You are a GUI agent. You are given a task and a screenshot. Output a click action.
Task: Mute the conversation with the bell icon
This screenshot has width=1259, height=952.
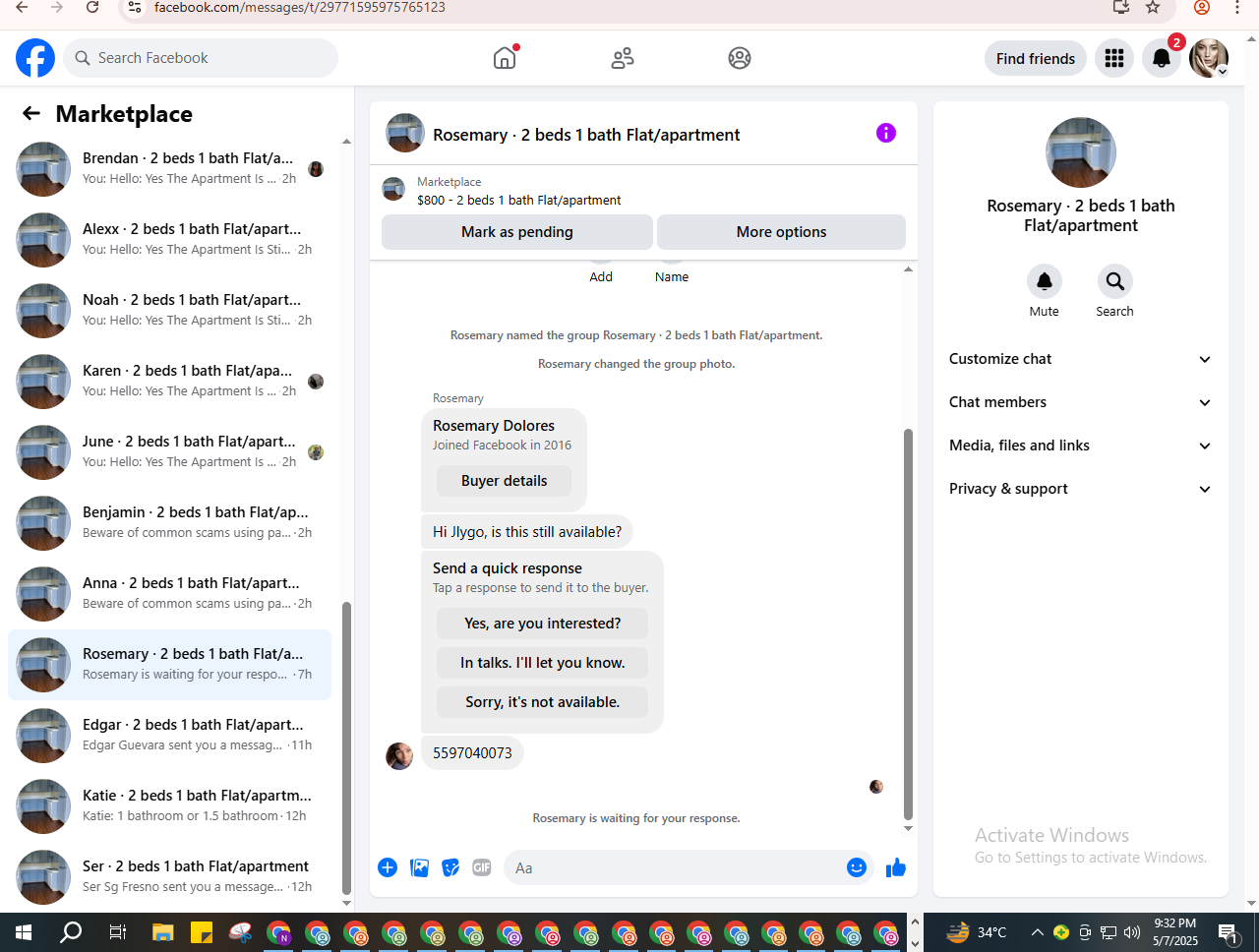tap(1045, 281)
